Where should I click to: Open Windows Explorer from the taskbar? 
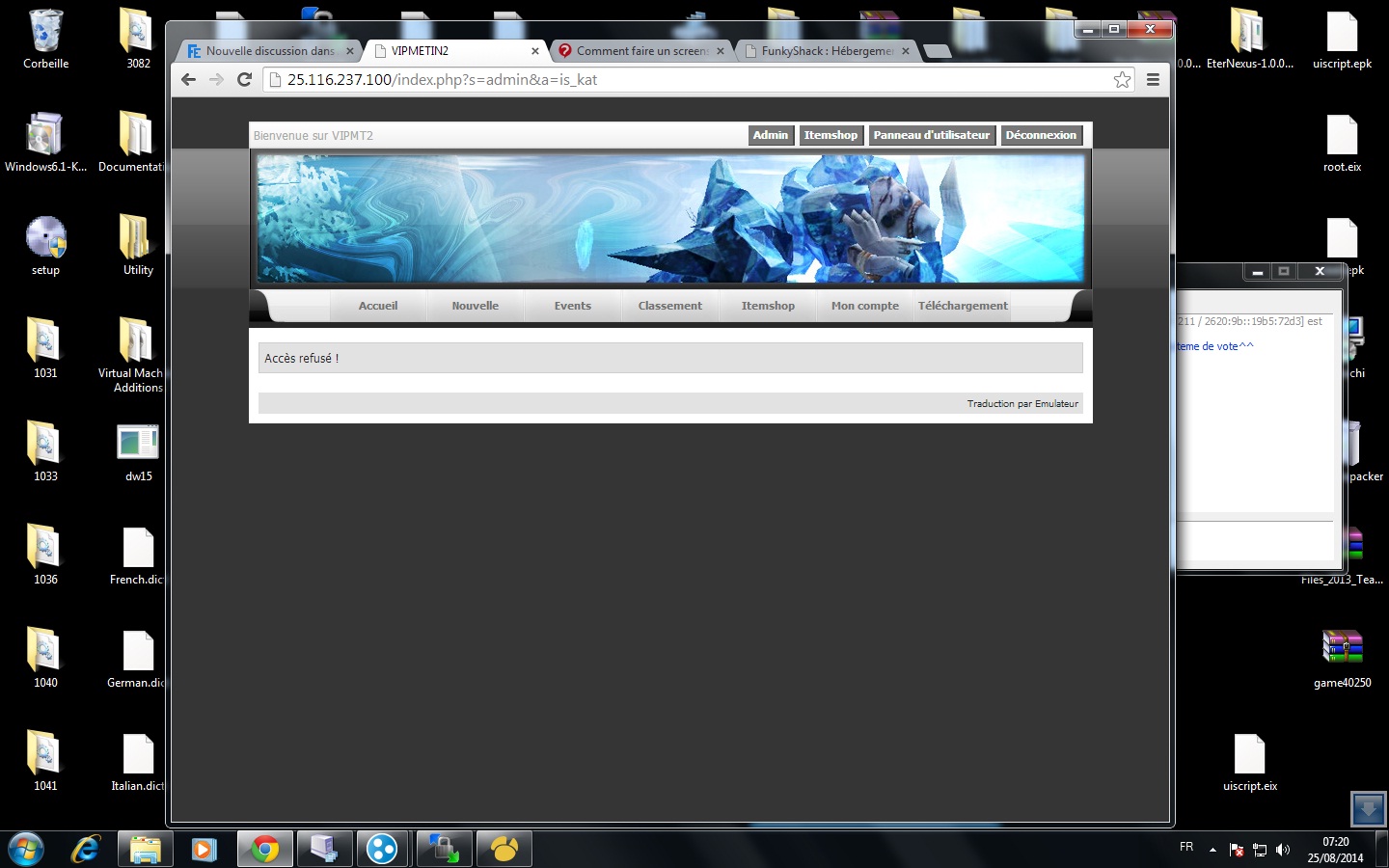(145, 849)
